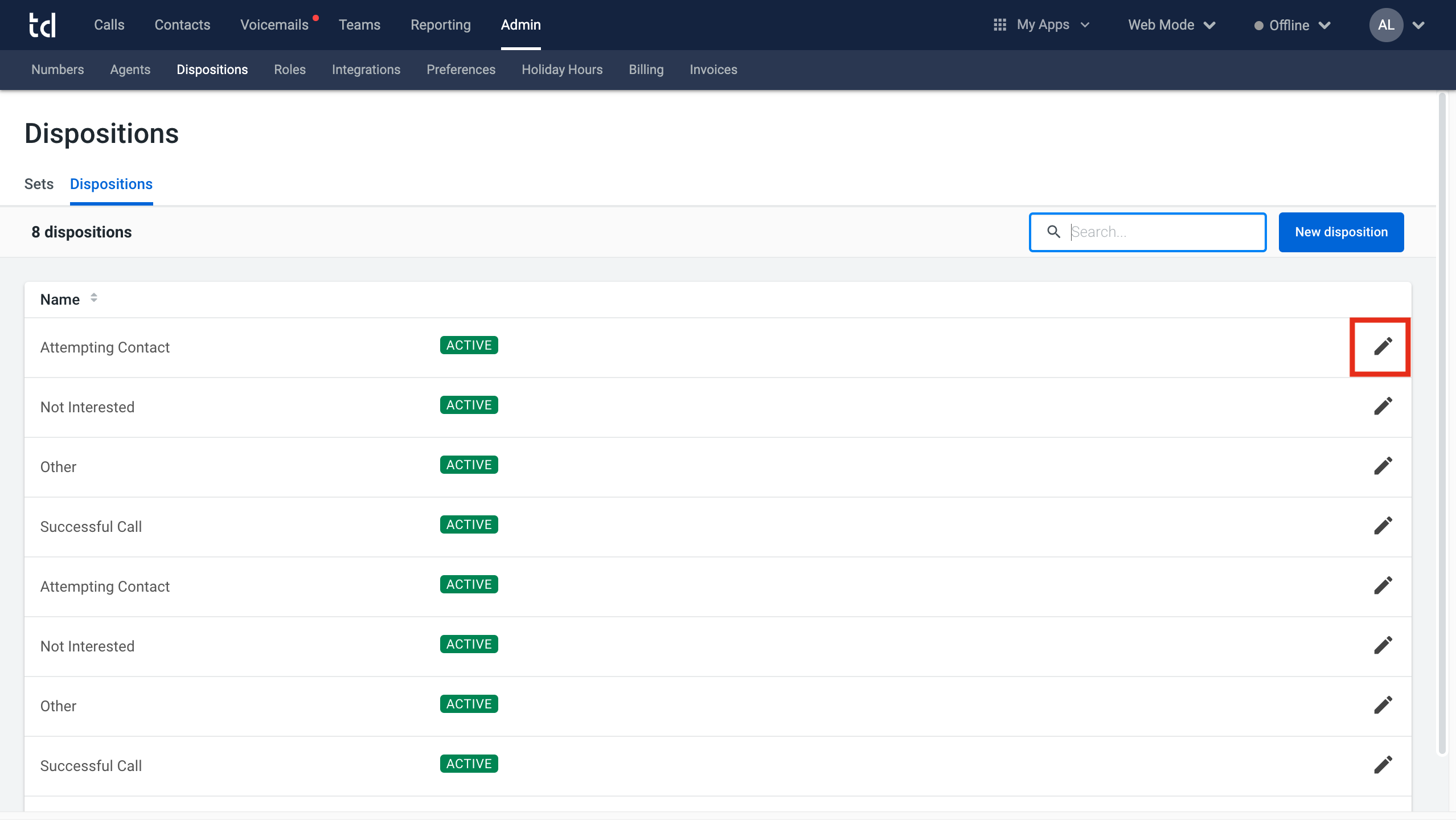The image size is (1456, 820).
Task: Click the first 'Not Interested' name
Action: 87,407
